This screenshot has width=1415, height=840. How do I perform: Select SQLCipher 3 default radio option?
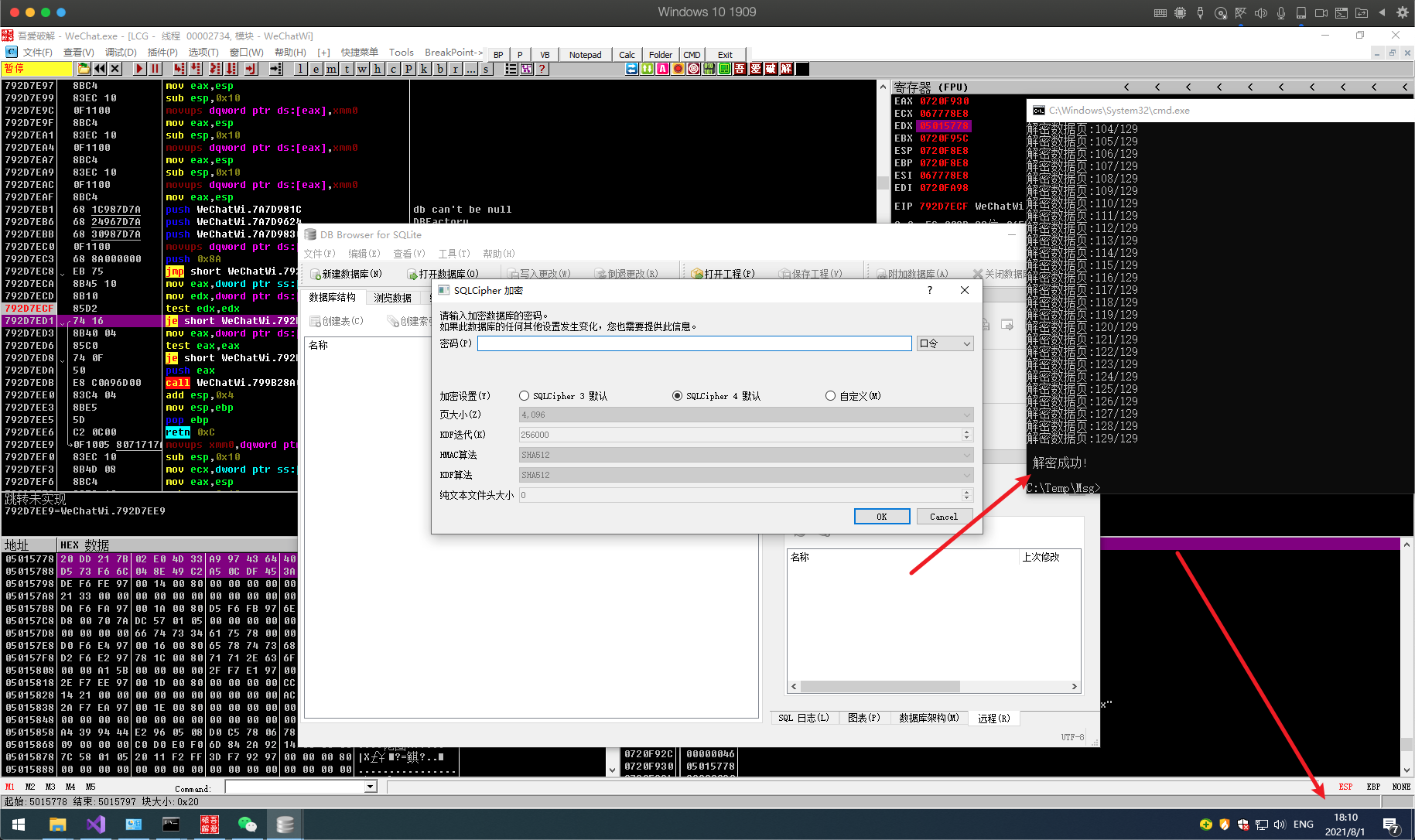coord(563,396)
